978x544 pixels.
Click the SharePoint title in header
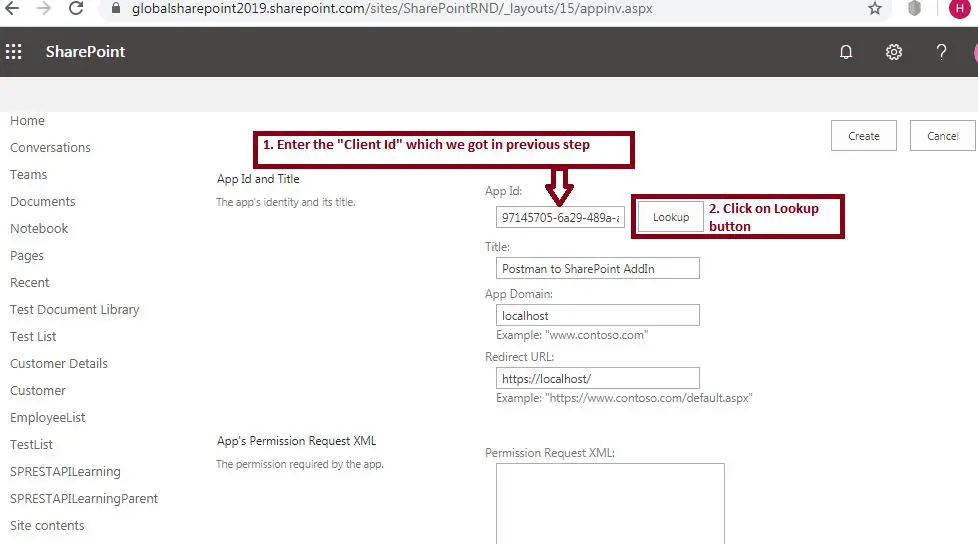(x=85, y=52)
